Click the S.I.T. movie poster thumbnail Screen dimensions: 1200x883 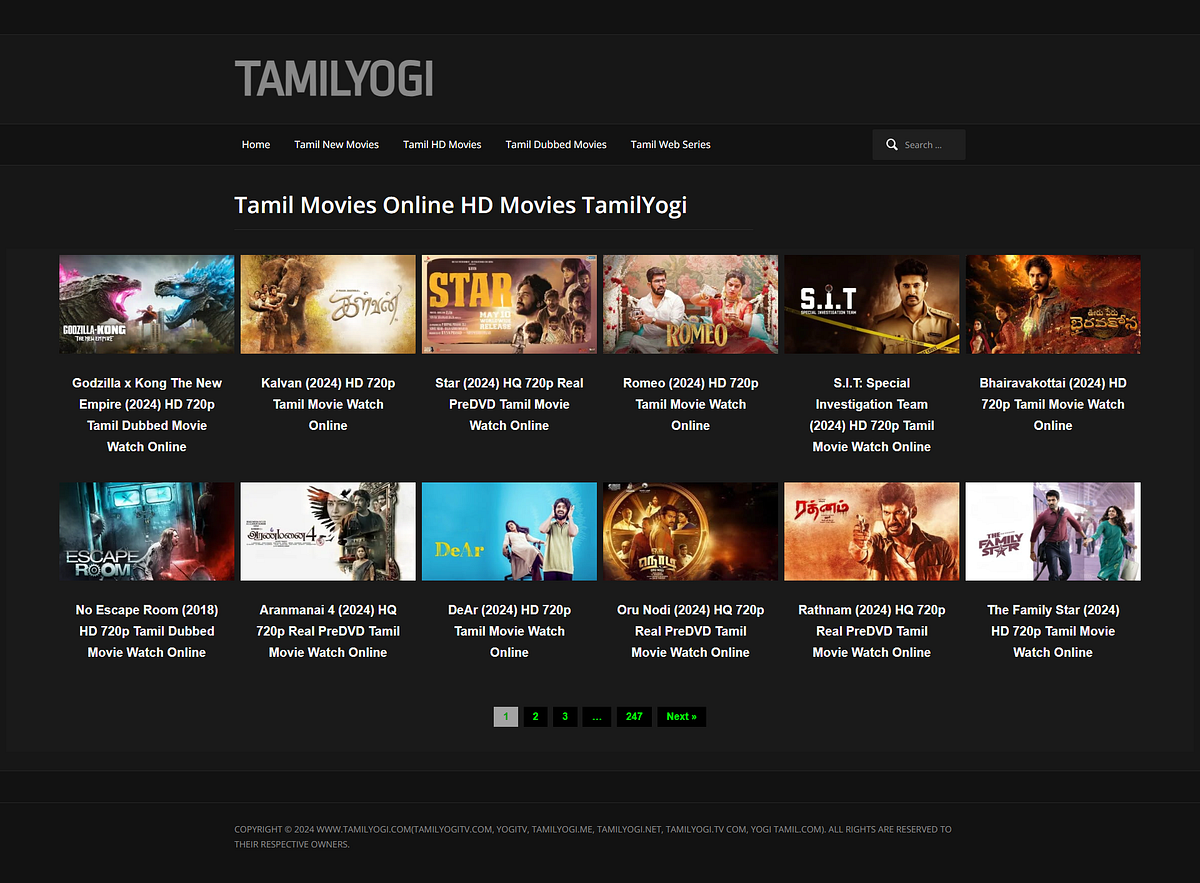[871, 304]
